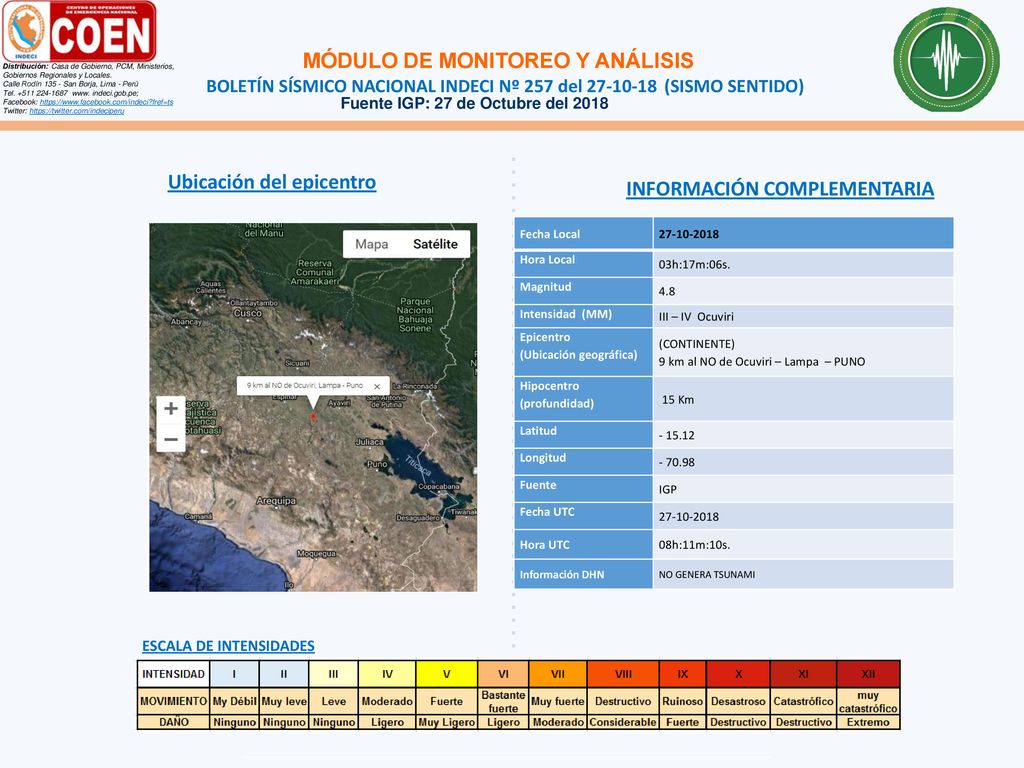This screenshot has height=768, width=1024.
Task: Click the Longitud value '- 70.98'
Action: click(x=677, y=462)
